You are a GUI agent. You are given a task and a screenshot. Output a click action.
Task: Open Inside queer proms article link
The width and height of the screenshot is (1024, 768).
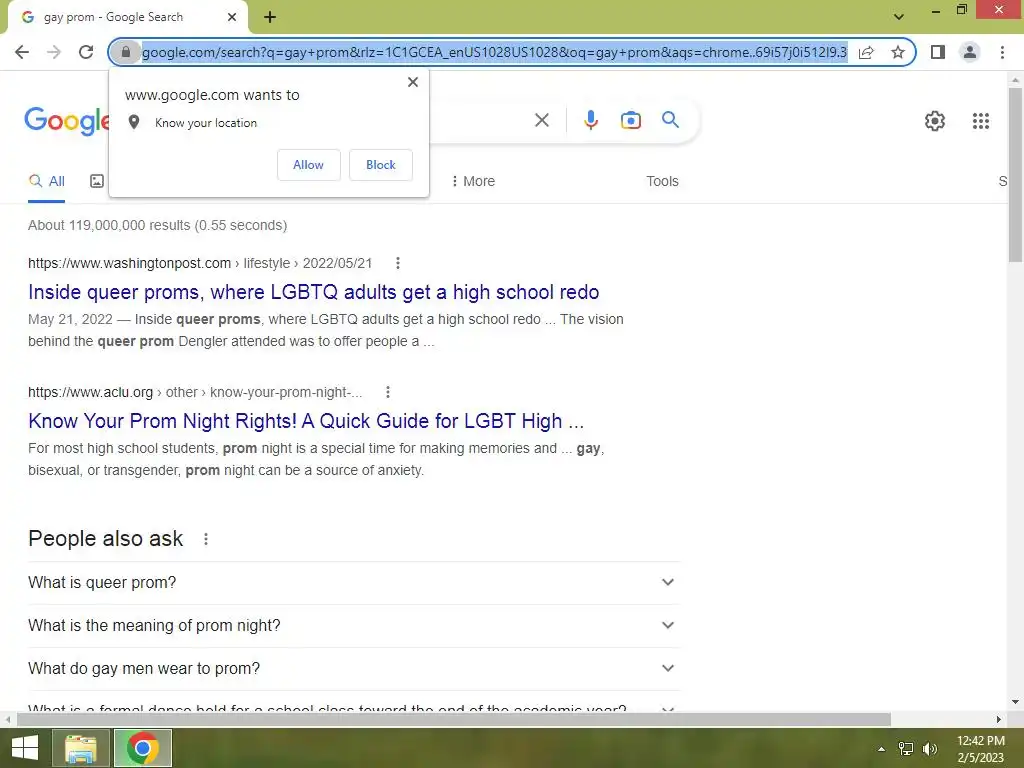pyautogui.click(x=313, y=292)
